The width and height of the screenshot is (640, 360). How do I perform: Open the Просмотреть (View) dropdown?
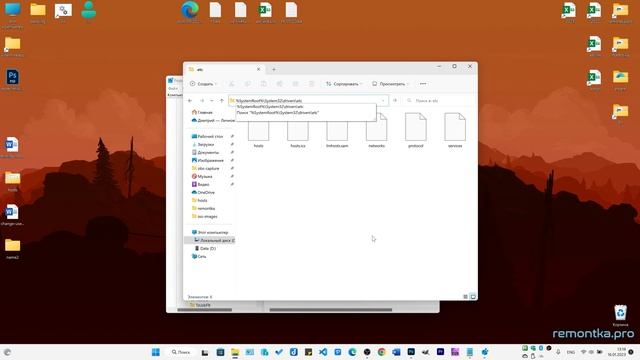coord(391,84)
